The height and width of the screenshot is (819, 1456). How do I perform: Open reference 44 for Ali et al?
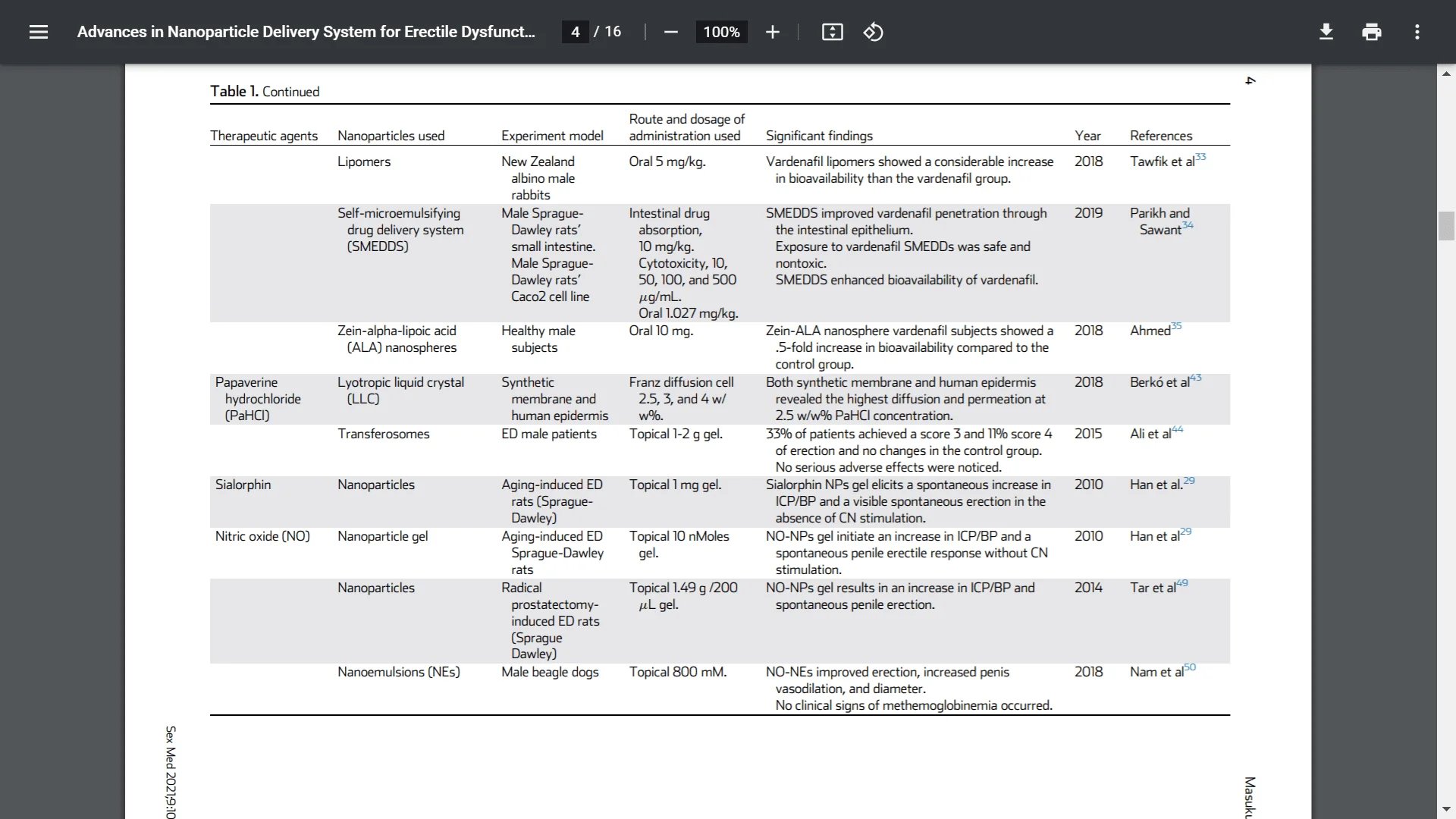pyautogui.click(x=1177, y=429)
